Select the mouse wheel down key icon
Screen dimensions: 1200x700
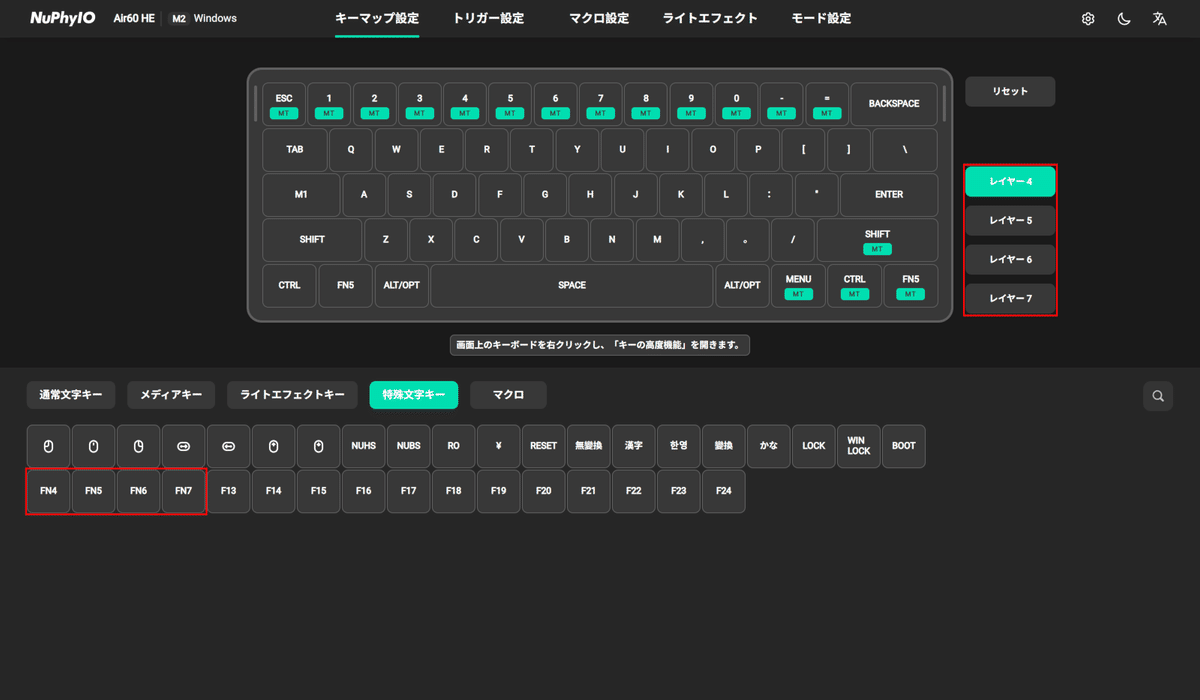pyautogui.click(x=318, y=446)
